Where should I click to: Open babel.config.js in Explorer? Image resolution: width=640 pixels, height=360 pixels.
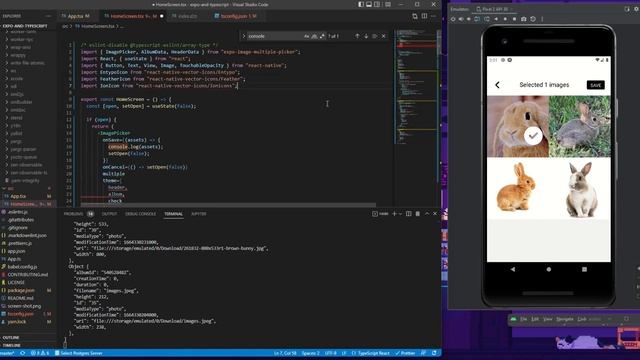(x=22, y=267)
